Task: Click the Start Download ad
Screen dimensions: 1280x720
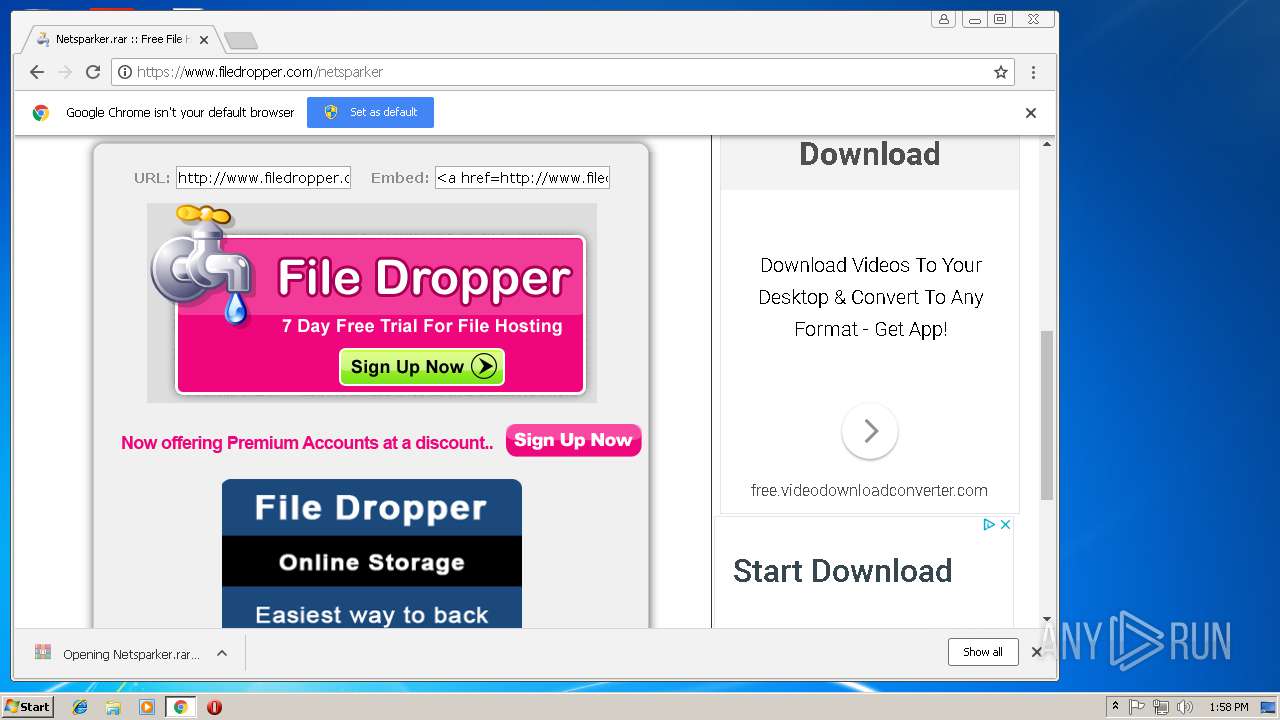Action: click(x=842, y=571)
